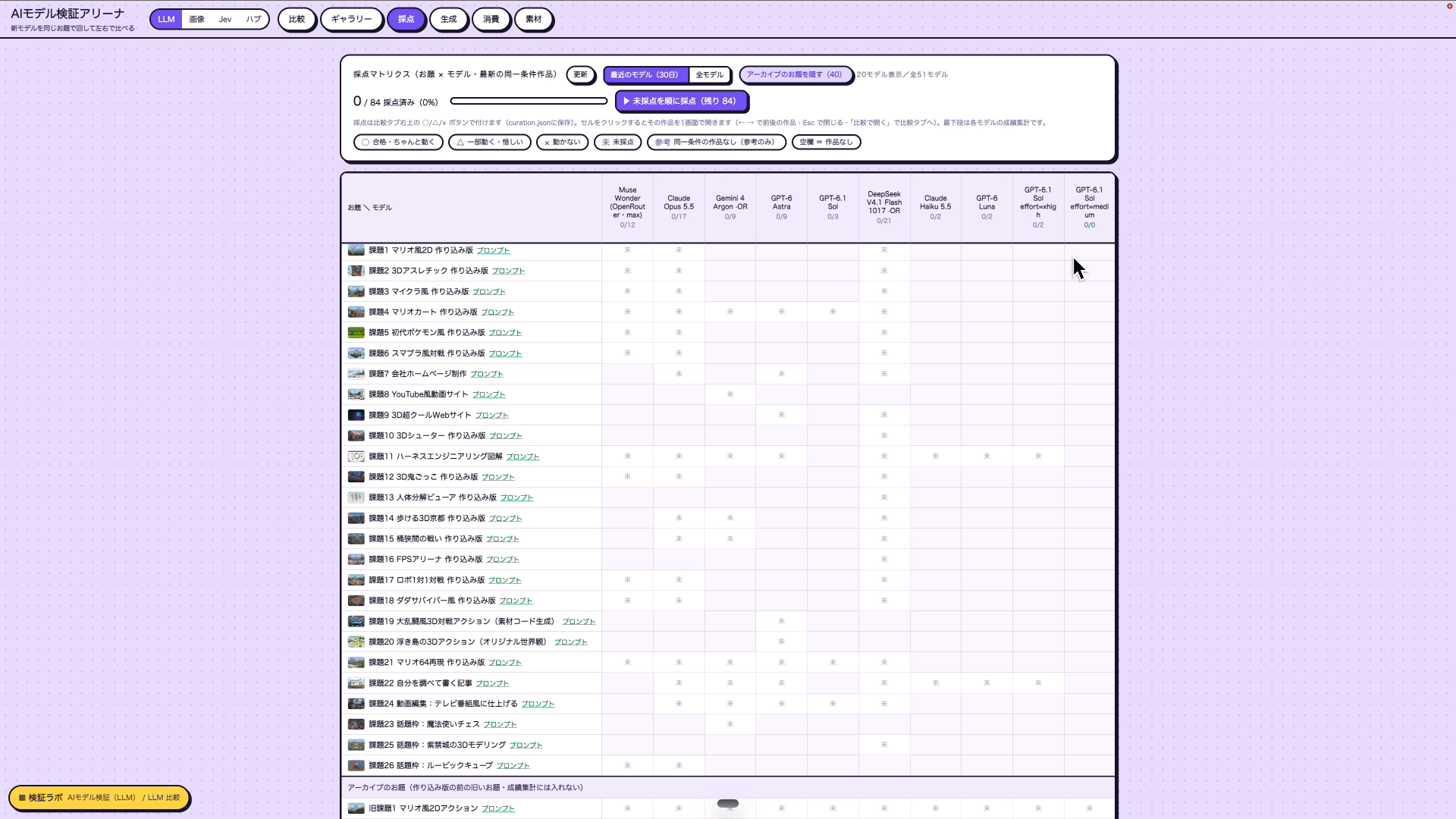Click the DeepSeek V4.1 Flash column header
The height and width of the screenshot is (819, 1456).
click(x=884, y=208)
